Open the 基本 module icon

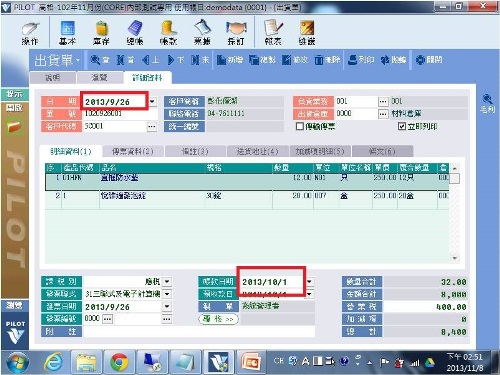[x=67, y=33]
